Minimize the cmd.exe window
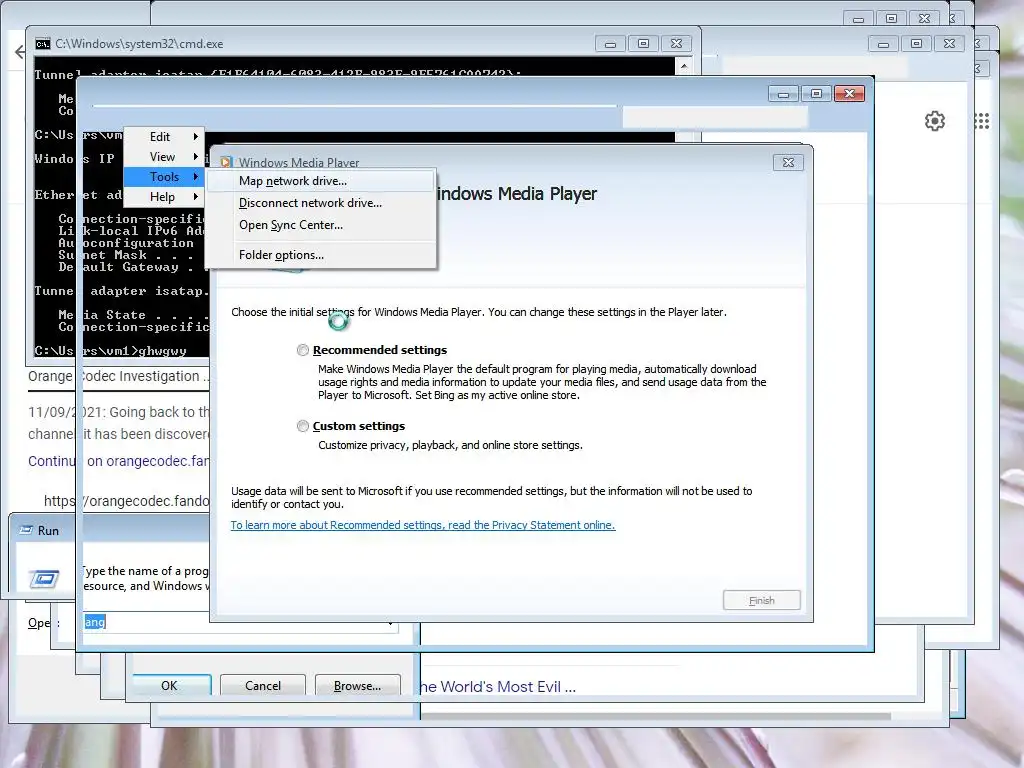The height and width of the screenshot is (768, 1024). point(610,44)
